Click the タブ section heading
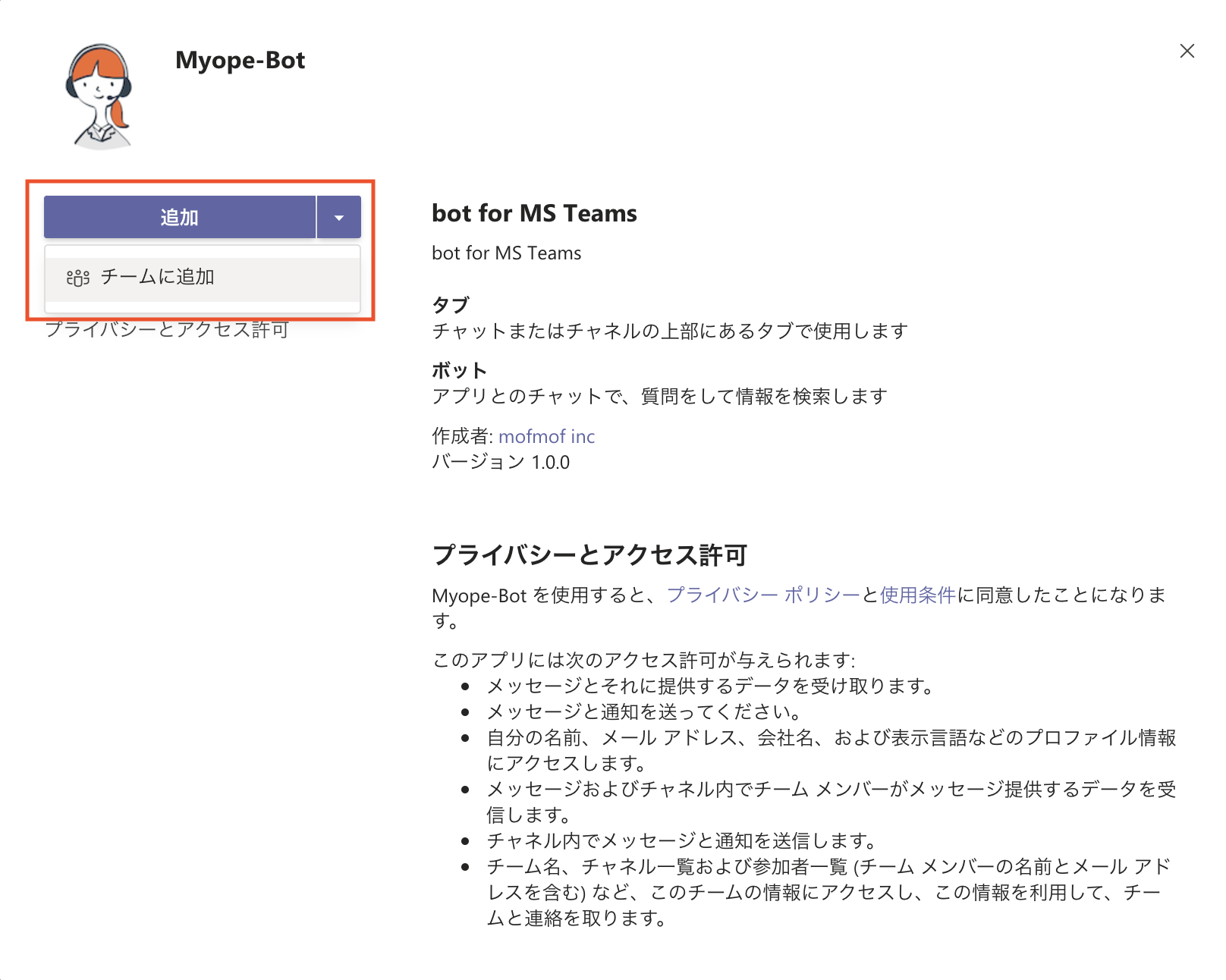Image resolution: width=1226 pixels, height=980 pixels. click(x=451, y=305)
